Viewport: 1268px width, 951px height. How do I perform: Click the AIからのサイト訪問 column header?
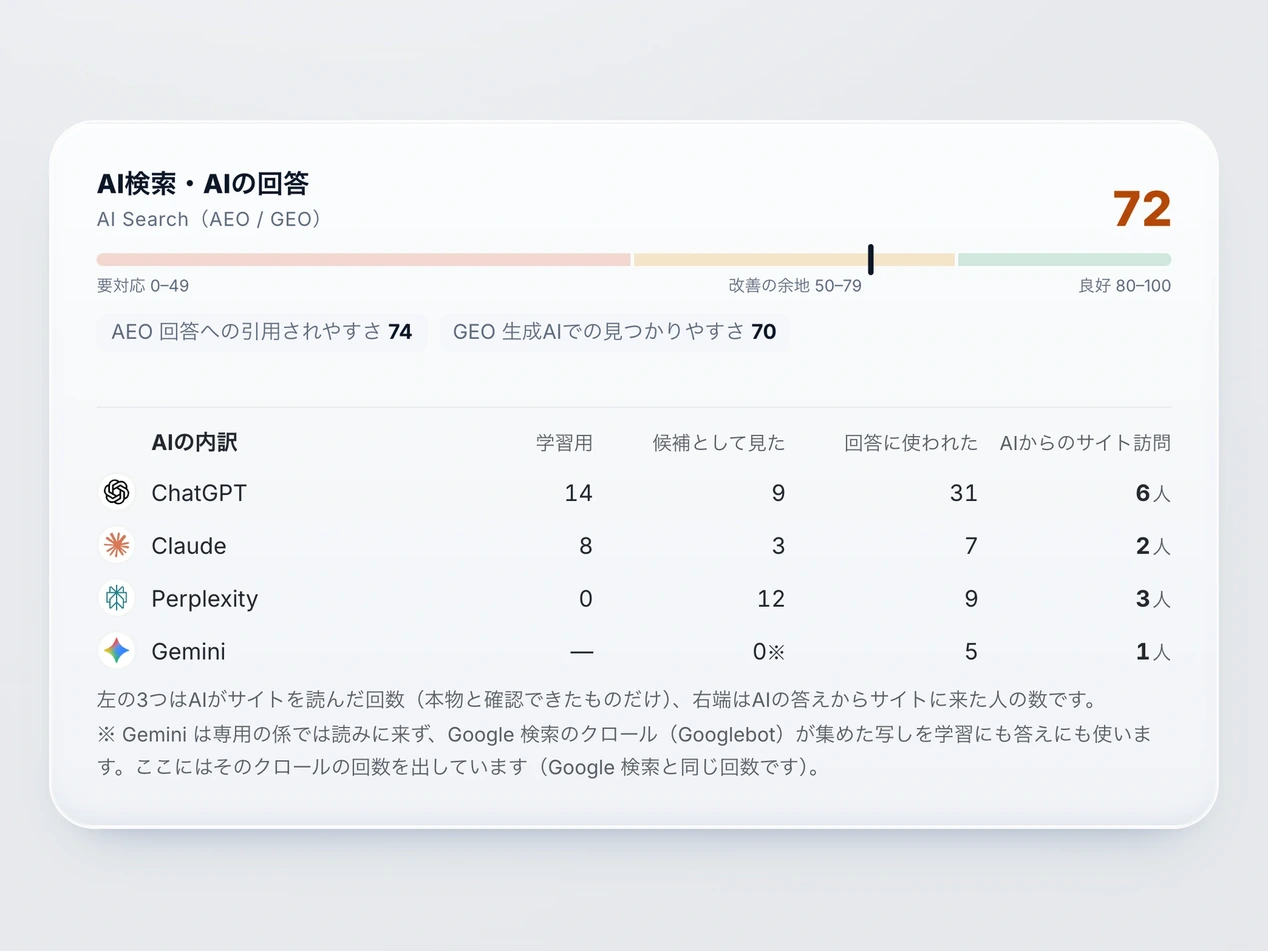(1085, 443)
